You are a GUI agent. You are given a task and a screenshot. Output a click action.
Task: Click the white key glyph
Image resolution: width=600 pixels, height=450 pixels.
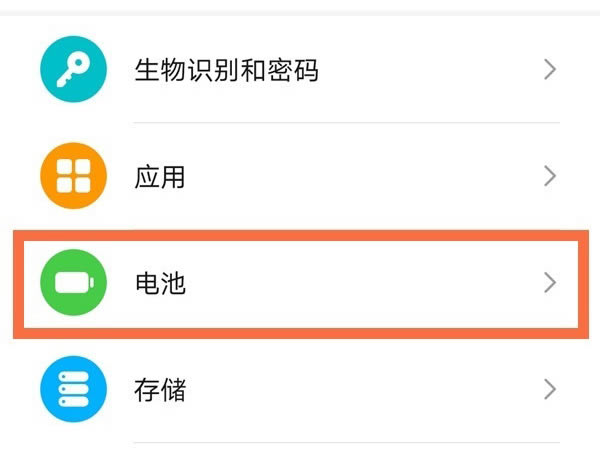pyautogui.click(x=72, y=68)
